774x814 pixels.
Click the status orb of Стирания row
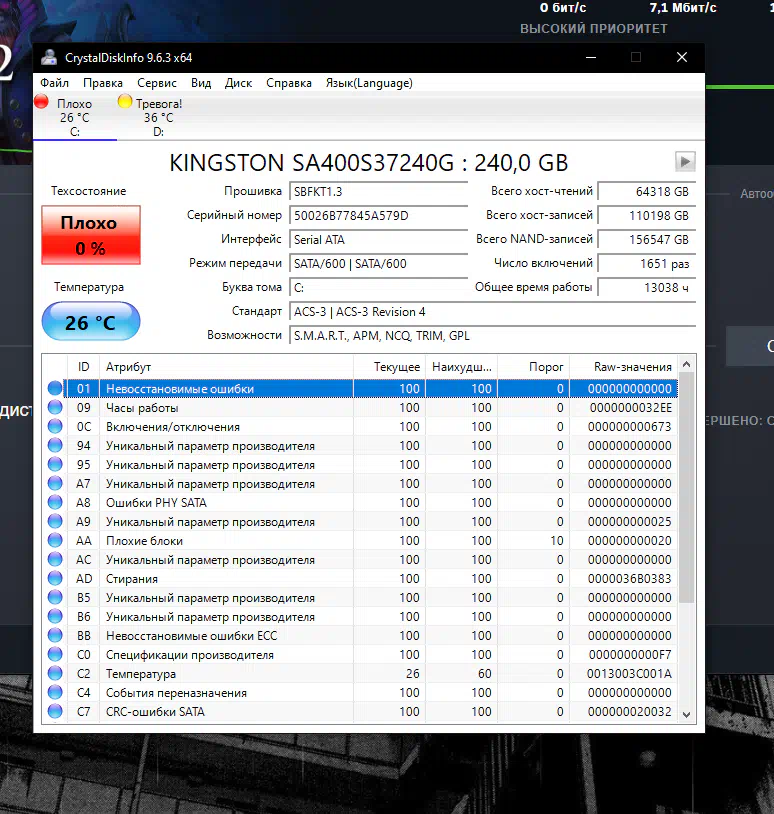[55, 578]
